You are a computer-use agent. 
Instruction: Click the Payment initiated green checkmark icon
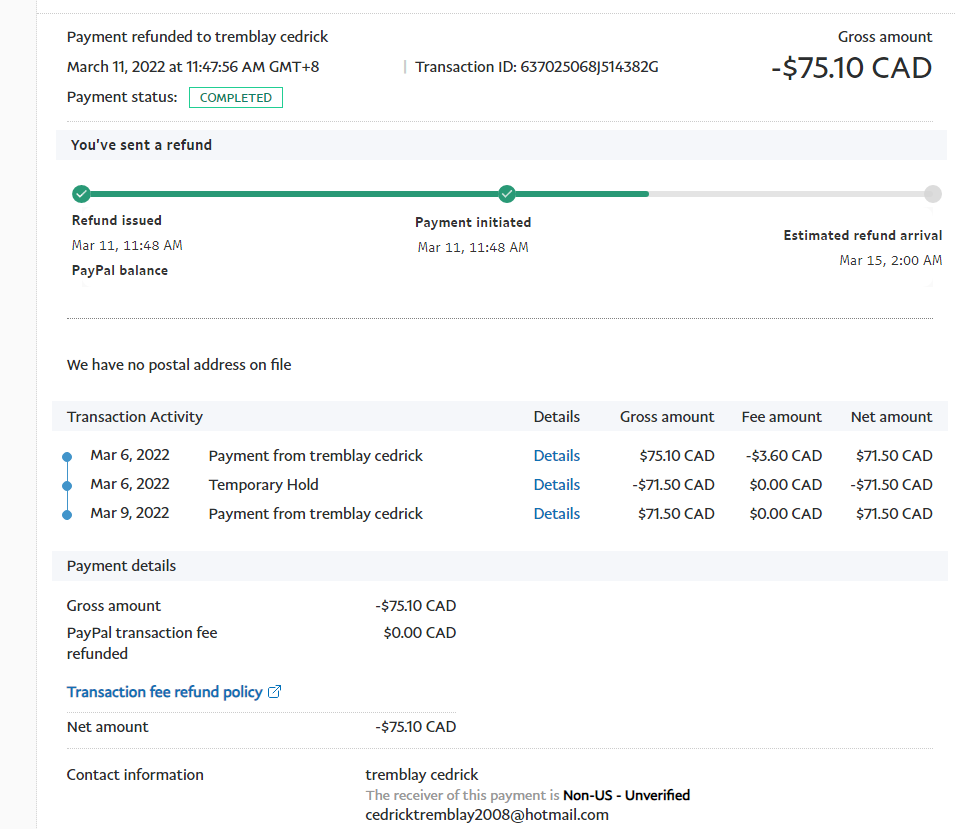507,194
